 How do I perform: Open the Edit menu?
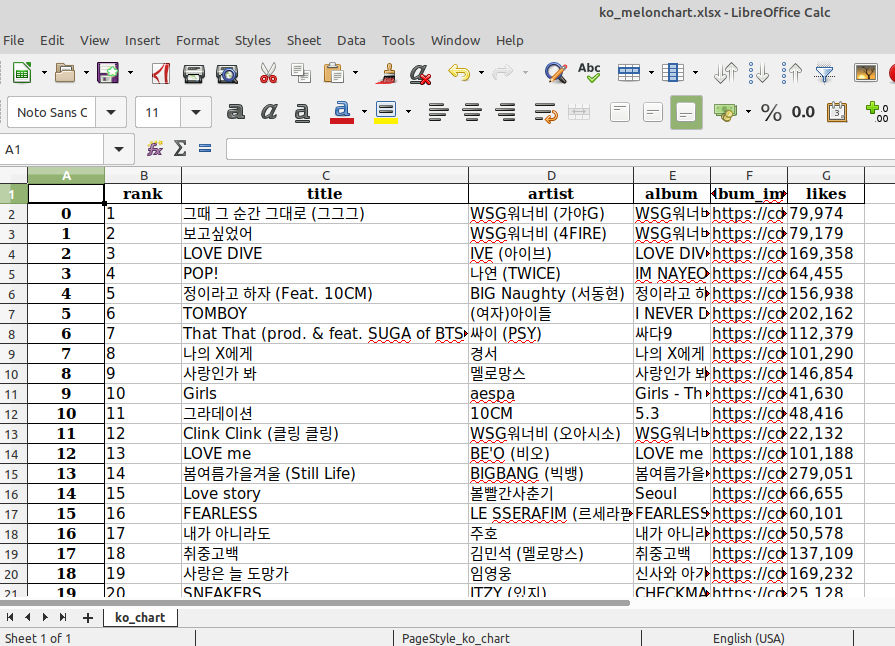click(52, 41)
